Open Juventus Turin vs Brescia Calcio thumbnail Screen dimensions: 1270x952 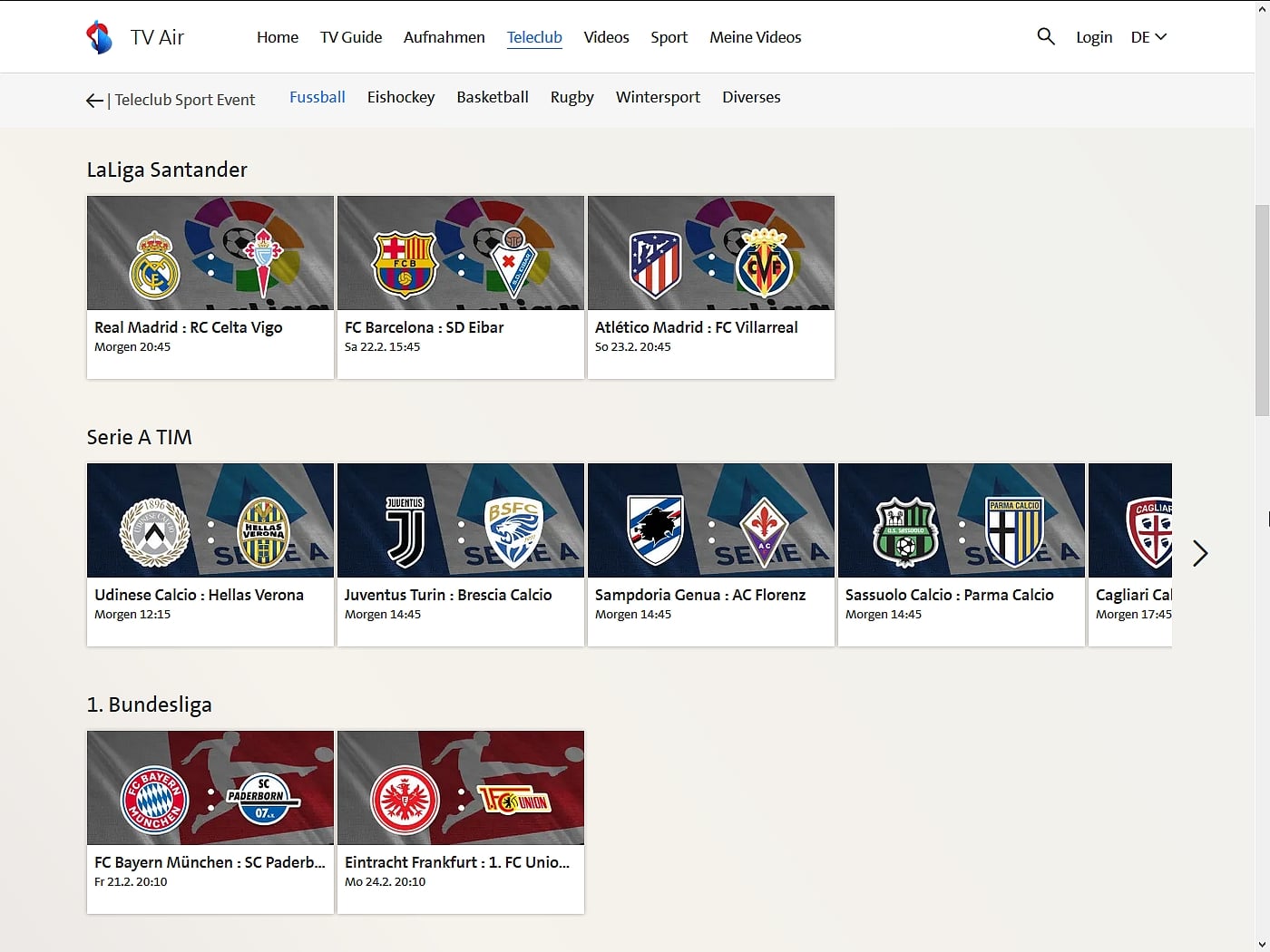coord(461,520)
